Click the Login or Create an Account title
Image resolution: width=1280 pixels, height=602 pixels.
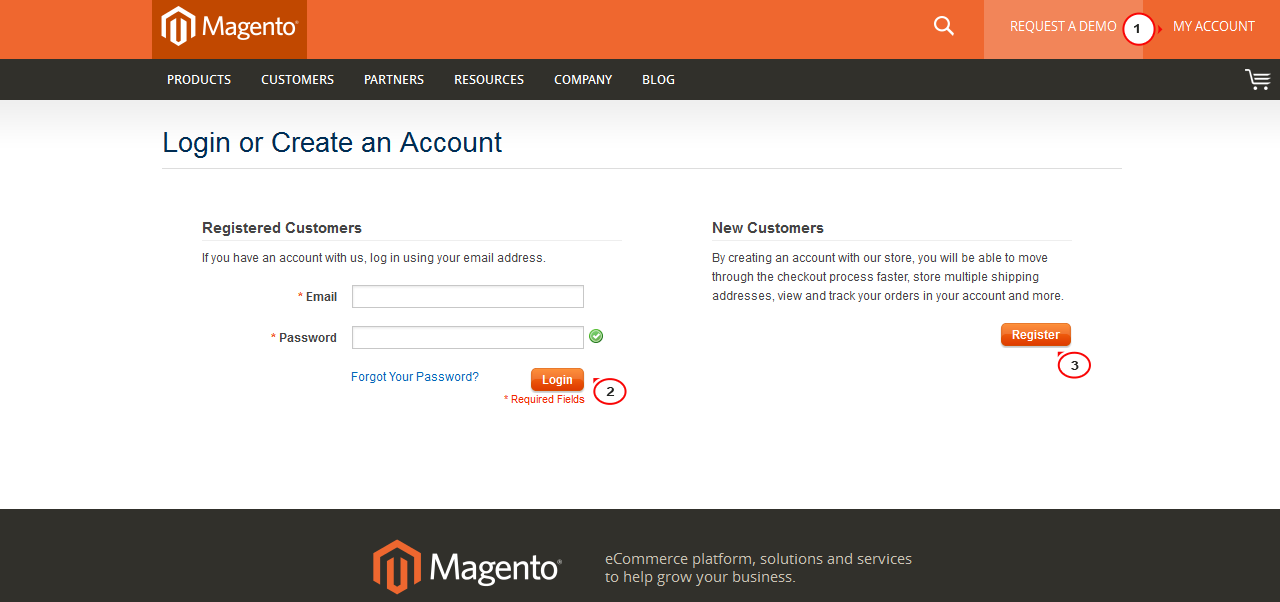coord(332,142)
